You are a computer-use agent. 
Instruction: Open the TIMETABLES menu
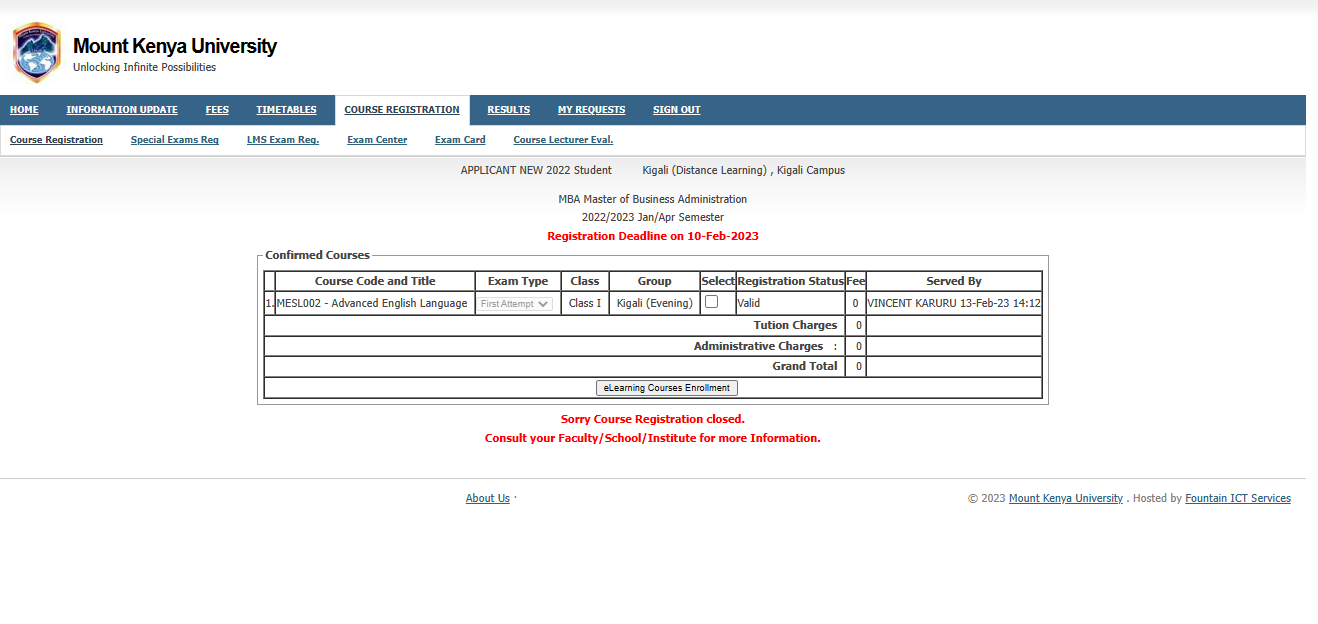coord(286,110)
